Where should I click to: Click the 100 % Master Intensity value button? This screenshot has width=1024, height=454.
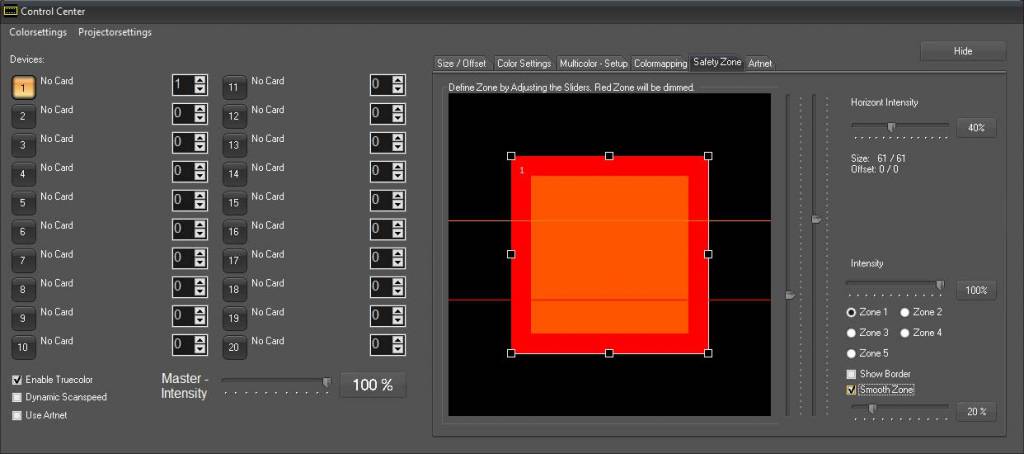pos(373,385)
